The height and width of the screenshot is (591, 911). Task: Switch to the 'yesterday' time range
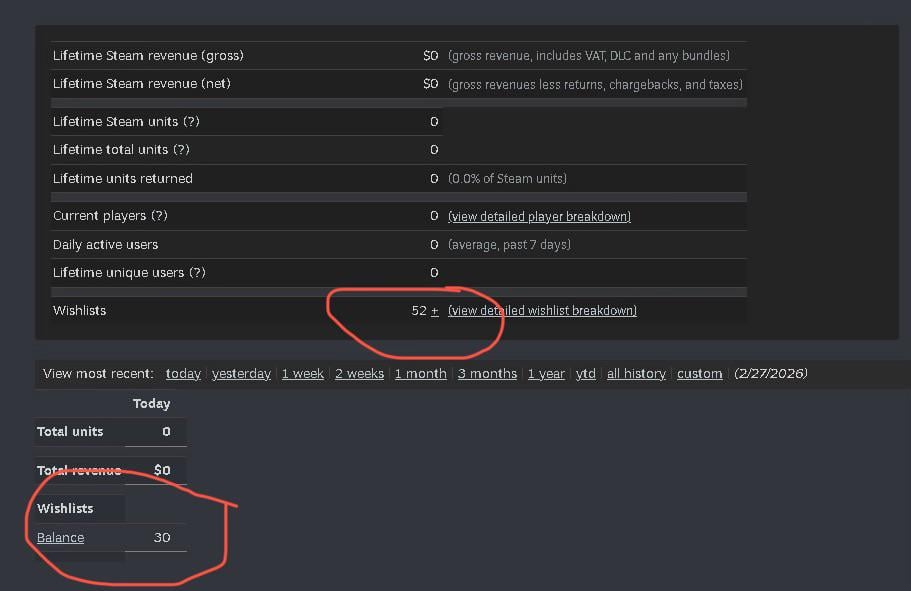[241, 374]
